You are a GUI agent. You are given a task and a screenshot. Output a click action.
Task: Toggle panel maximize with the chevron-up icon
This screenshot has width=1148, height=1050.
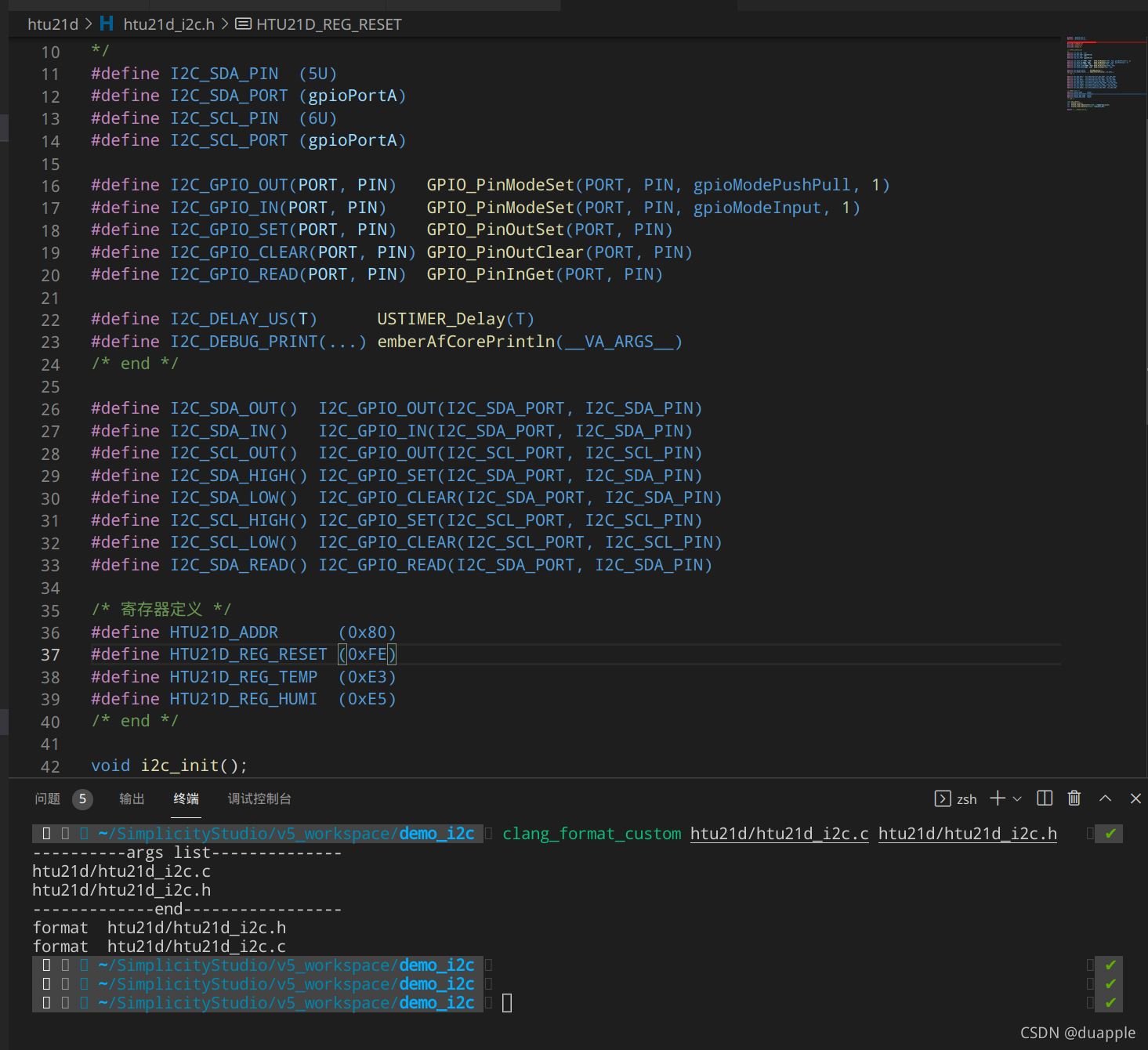[1105, 798]
